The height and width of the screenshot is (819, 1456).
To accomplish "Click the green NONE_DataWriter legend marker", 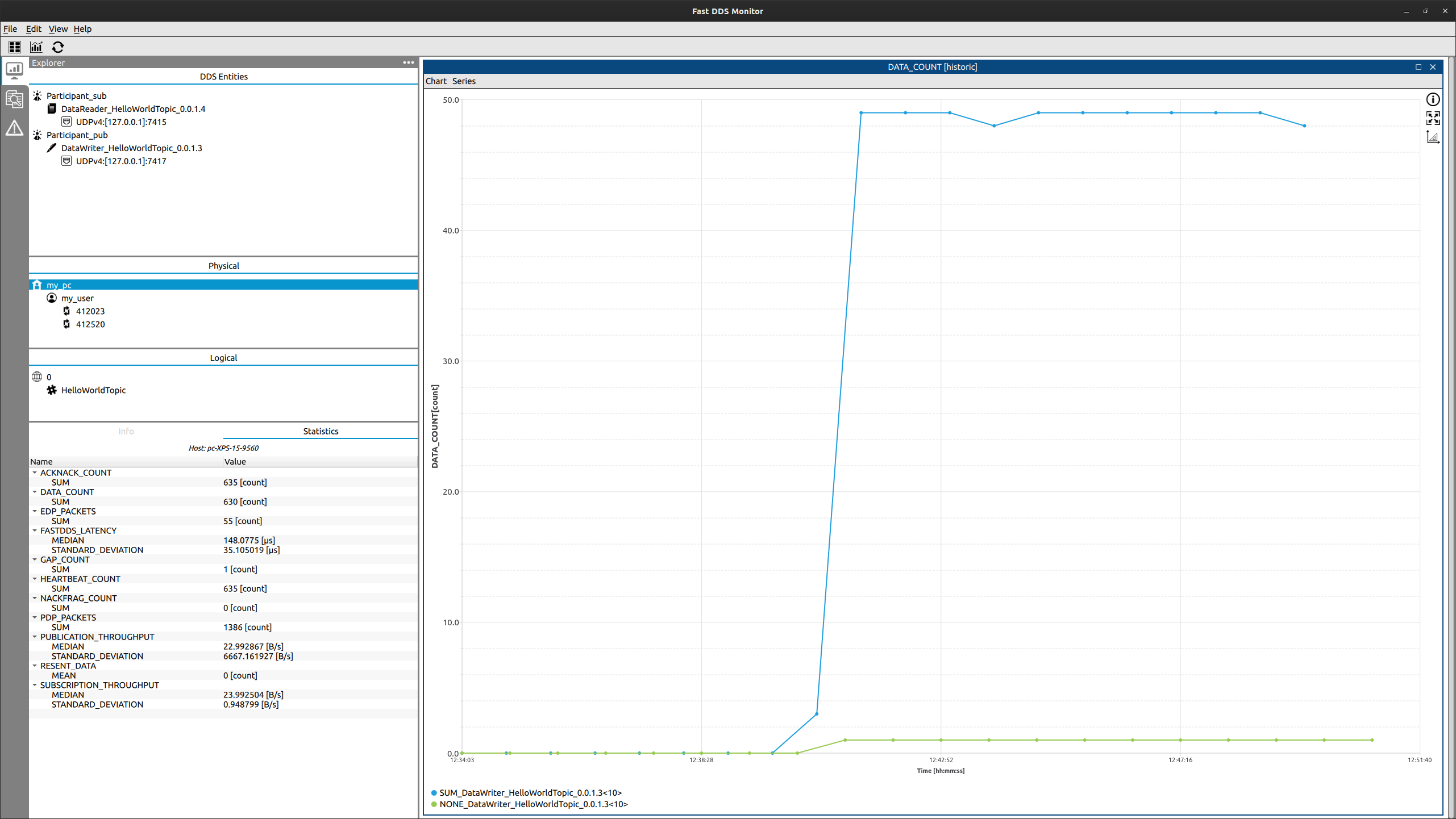I will tap(434, 804).
